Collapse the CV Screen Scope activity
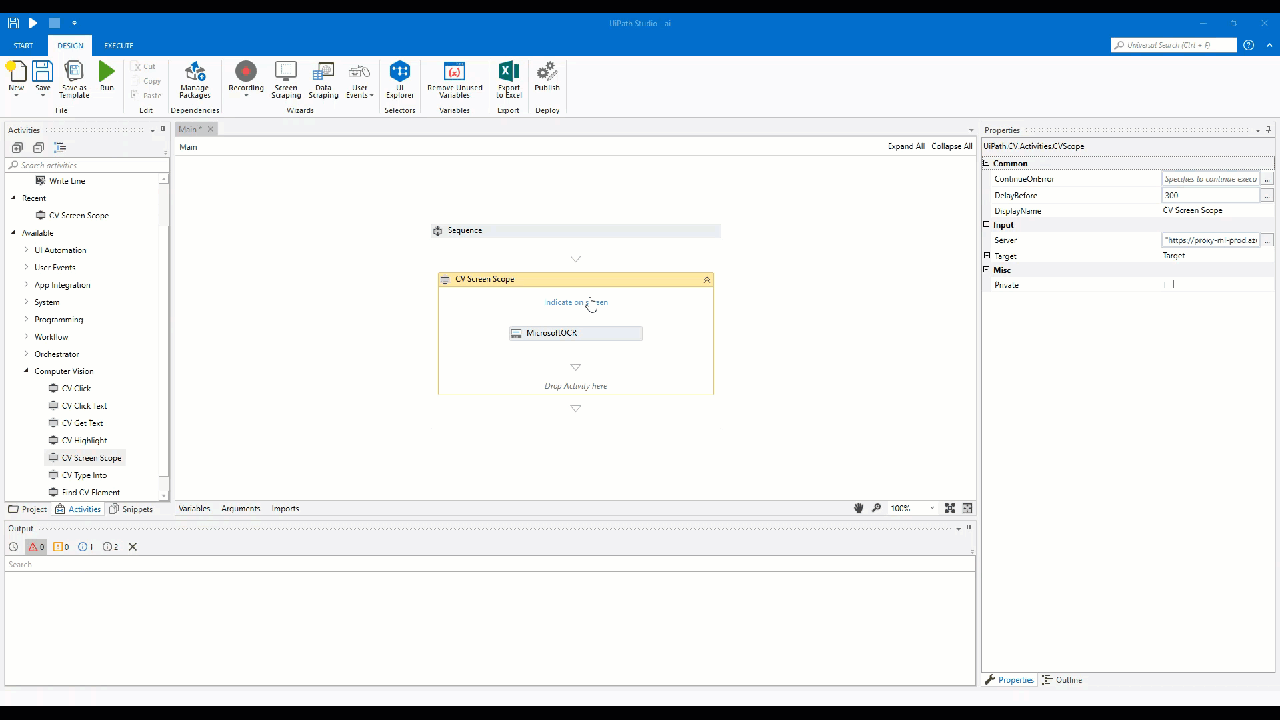The width and height of the screenshot is (1280, 720). pyautogui.click(x=707, y=280)
